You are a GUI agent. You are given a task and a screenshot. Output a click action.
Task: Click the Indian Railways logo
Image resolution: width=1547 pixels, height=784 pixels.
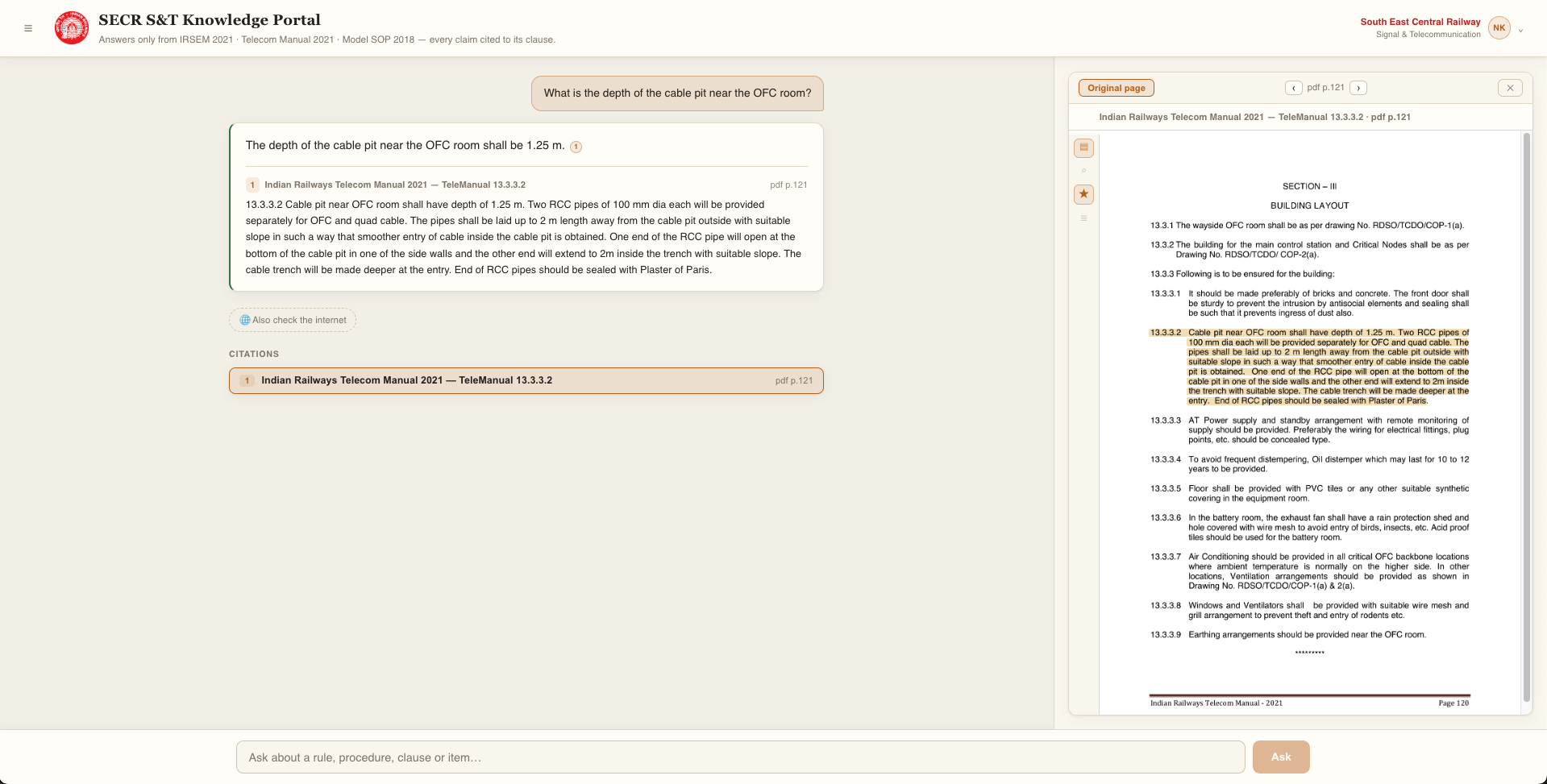click(x=72, y=28)
